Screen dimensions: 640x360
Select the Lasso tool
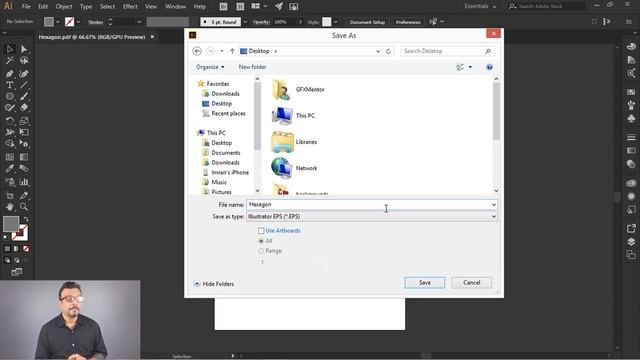pos(24,61)
